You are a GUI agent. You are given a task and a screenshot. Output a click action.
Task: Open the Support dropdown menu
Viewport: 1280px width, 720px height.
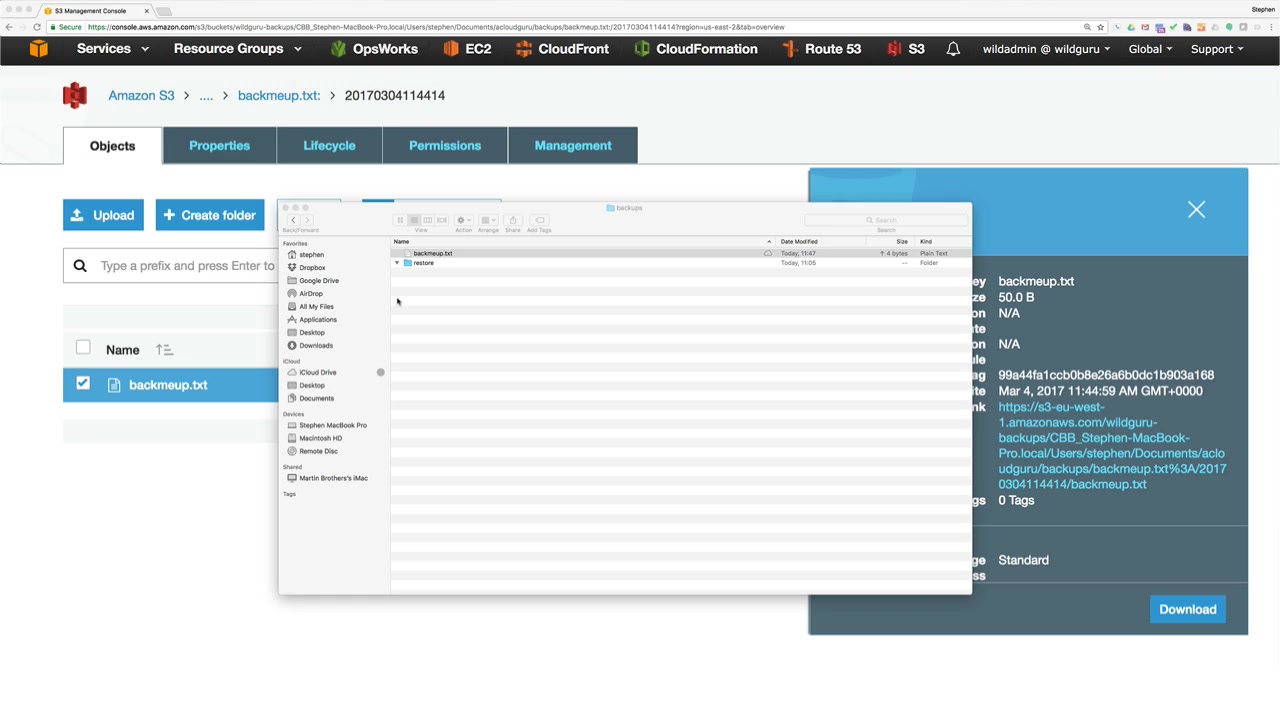[1217, 49]
